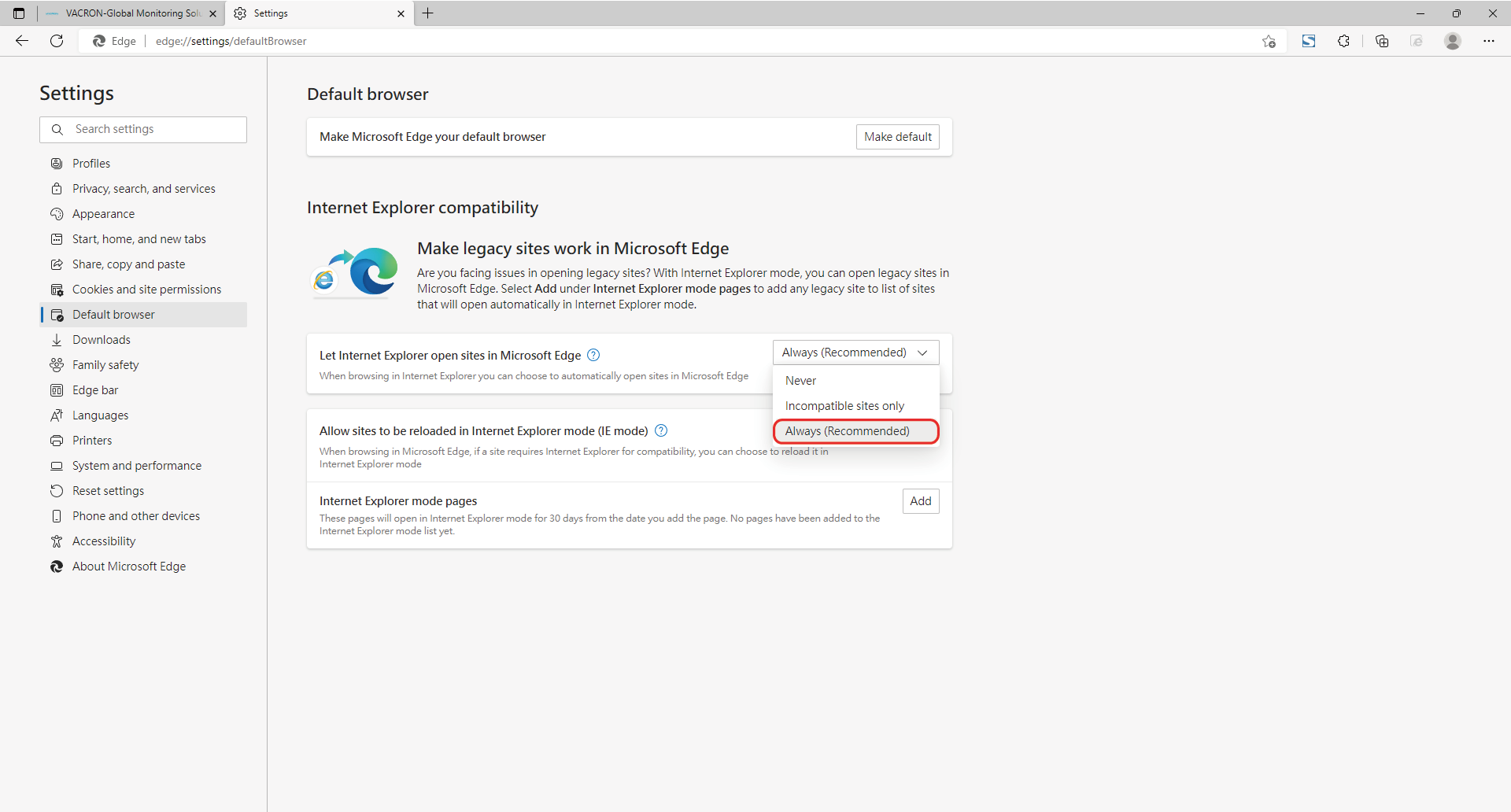Open Accessibility settings

[x=143, y=541]
